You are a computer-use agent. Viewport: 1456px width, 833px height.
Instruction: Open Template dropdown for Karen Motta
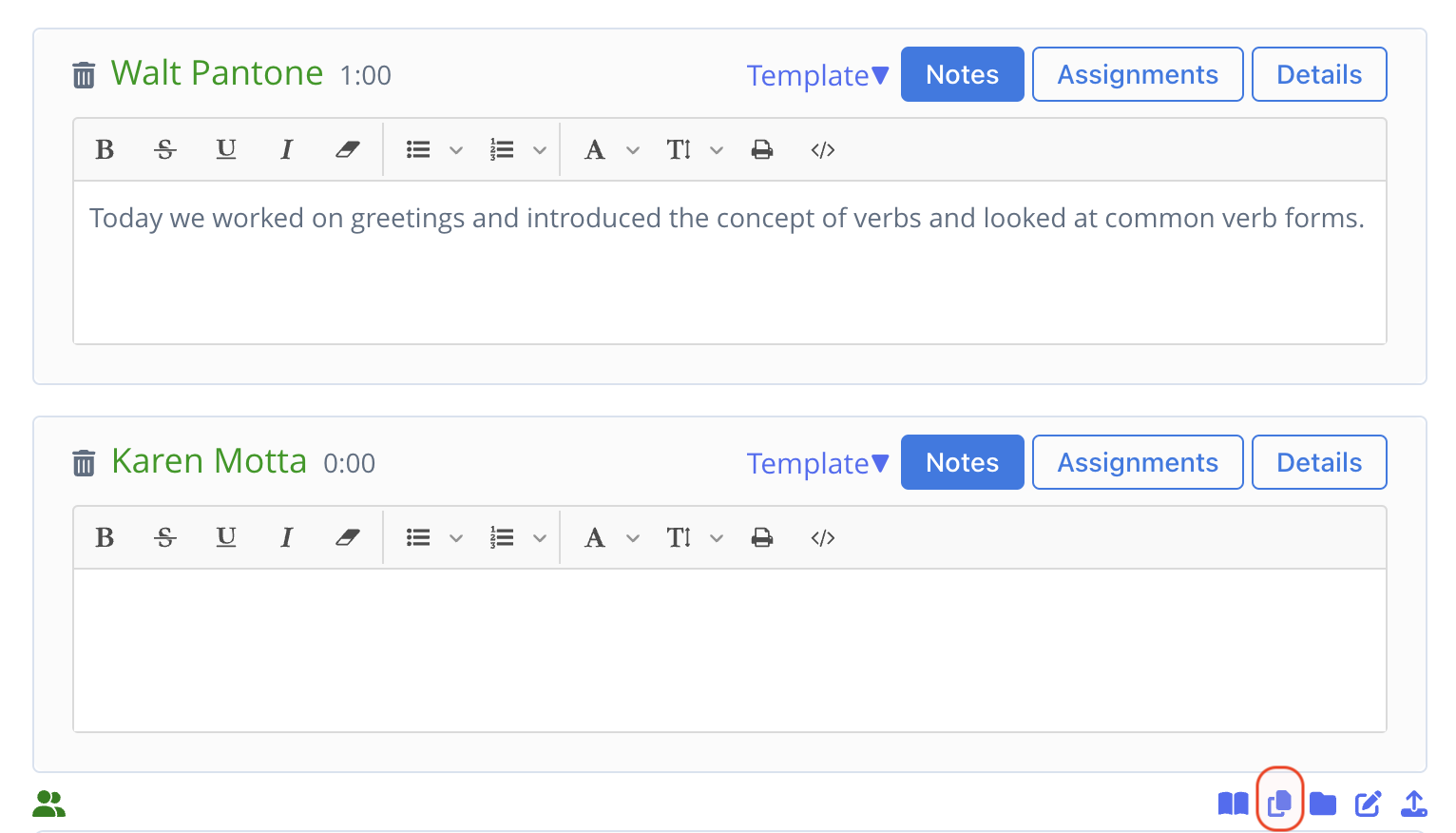[817, 463]
